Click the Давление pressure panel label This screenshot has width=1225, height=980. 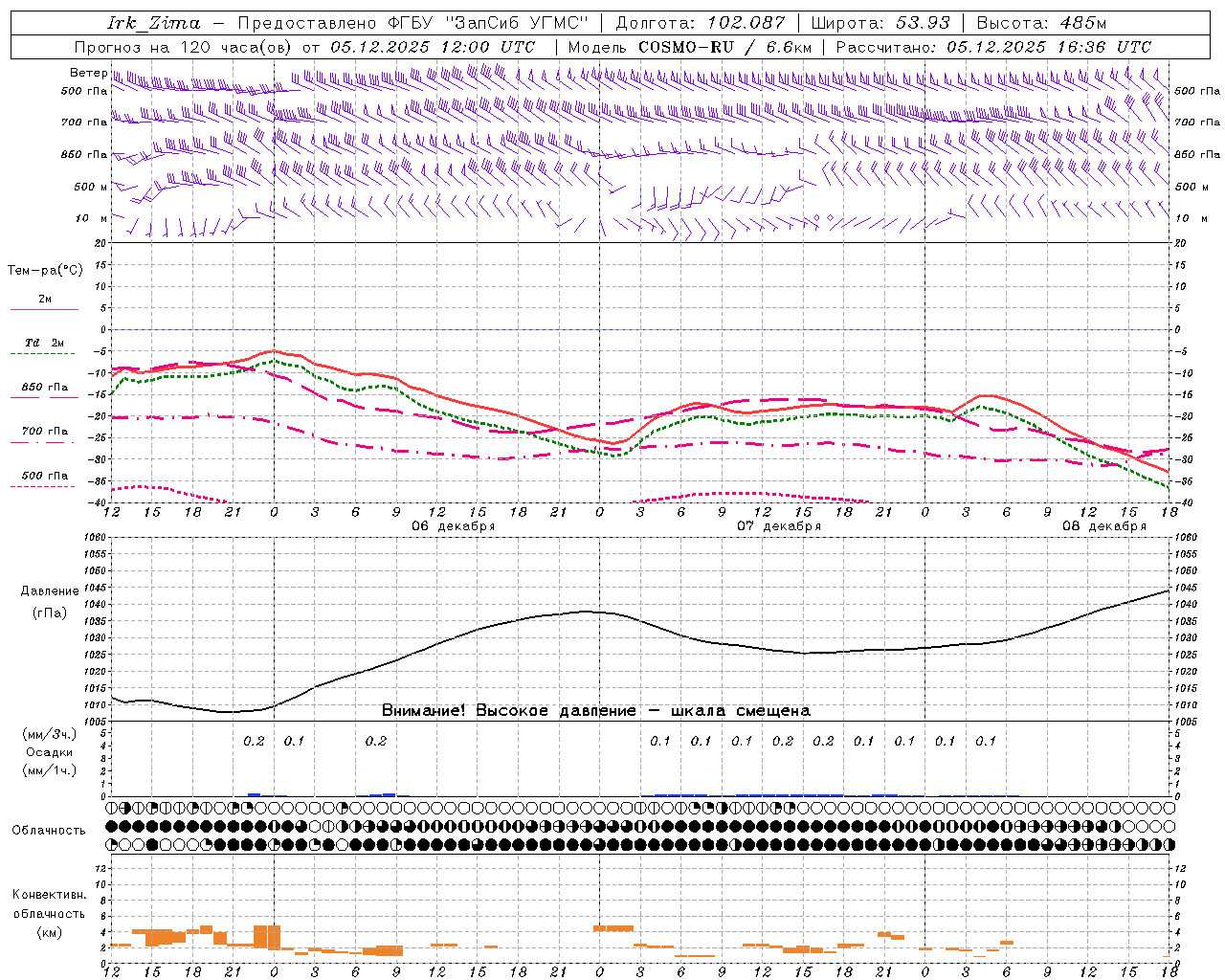50,591
